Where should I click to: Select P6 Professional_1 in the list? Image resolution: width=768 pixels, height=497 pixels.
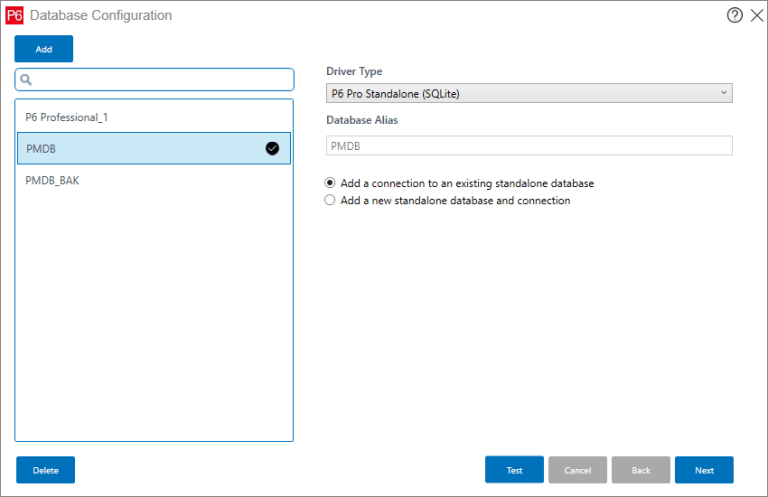coord(154,117)
